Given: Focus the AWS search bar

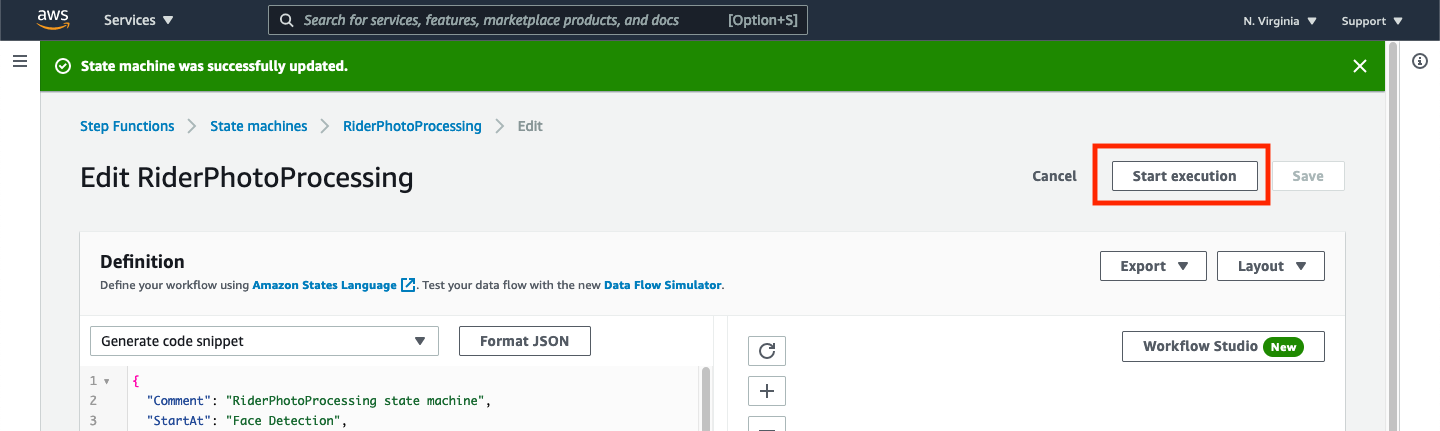Looking at the screenshot, I should pyautogui.click(x=537, y=20).
